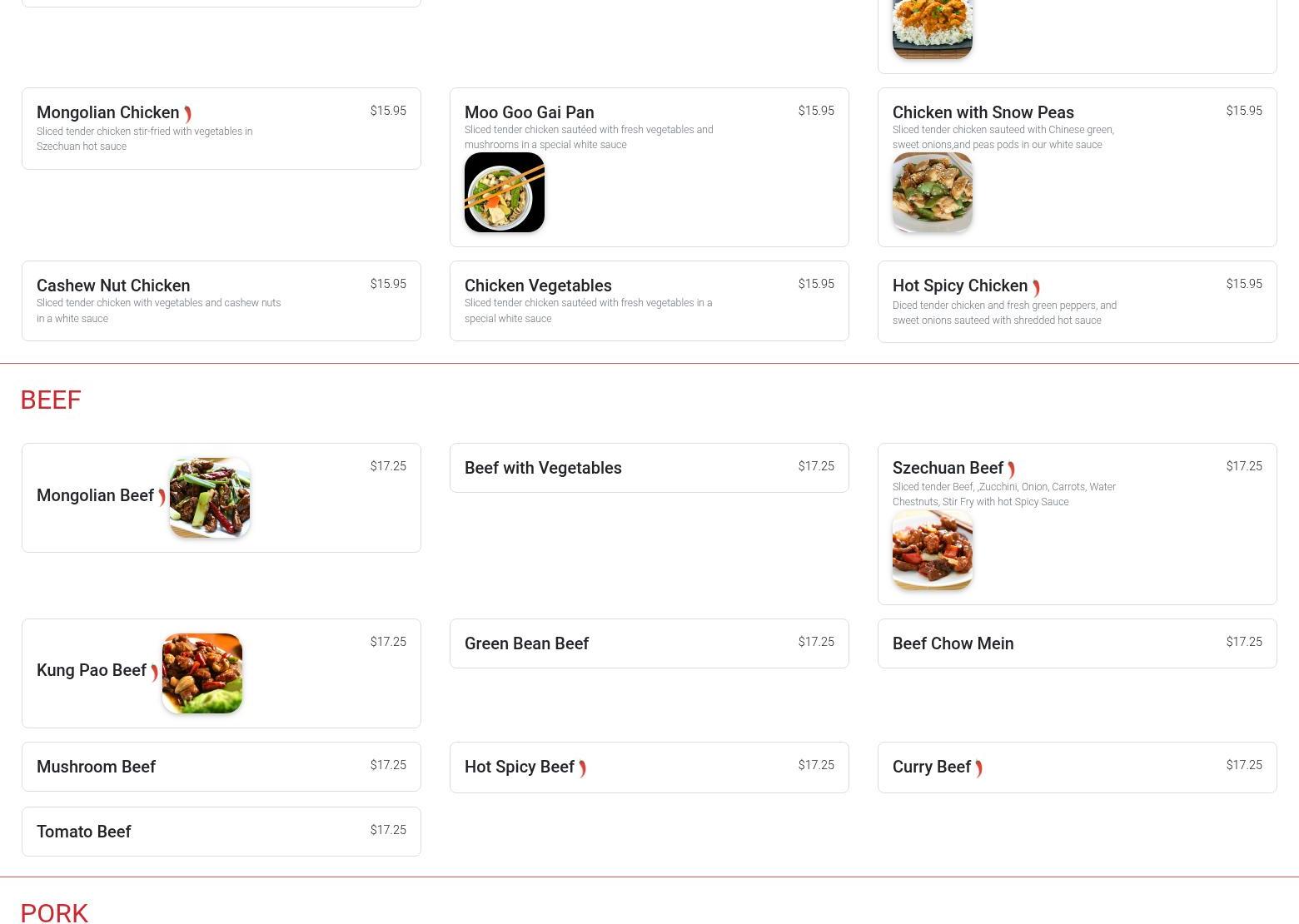
Task: View the Mongolian Beef dish image
Action: (210, 498)
